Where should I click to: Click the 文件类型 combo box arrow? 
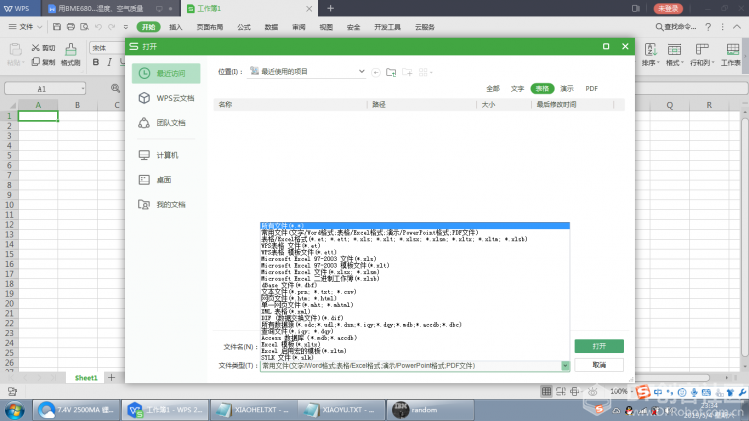coord(565,366)
